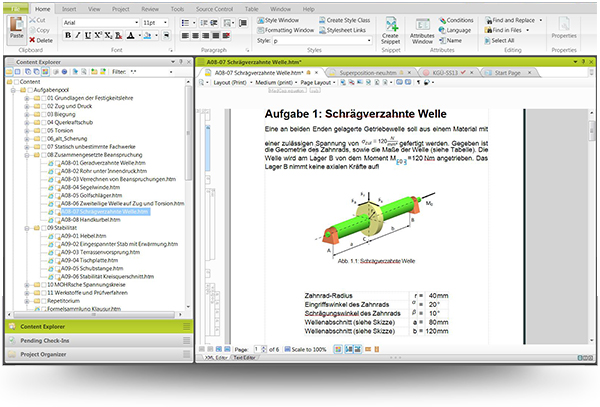
Task: Toggle Underline formatting
Action: [x=88, y=36]
